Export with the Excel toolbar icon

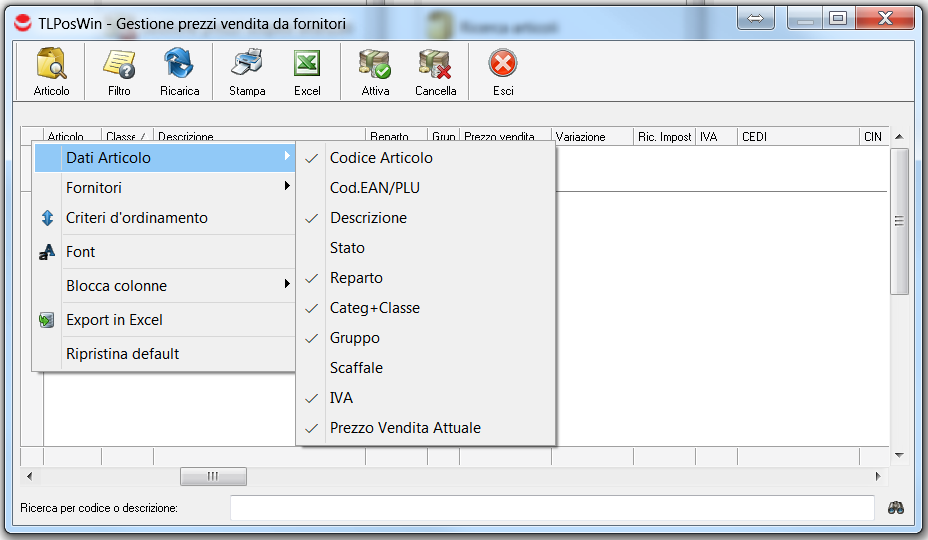coord(307,63)
